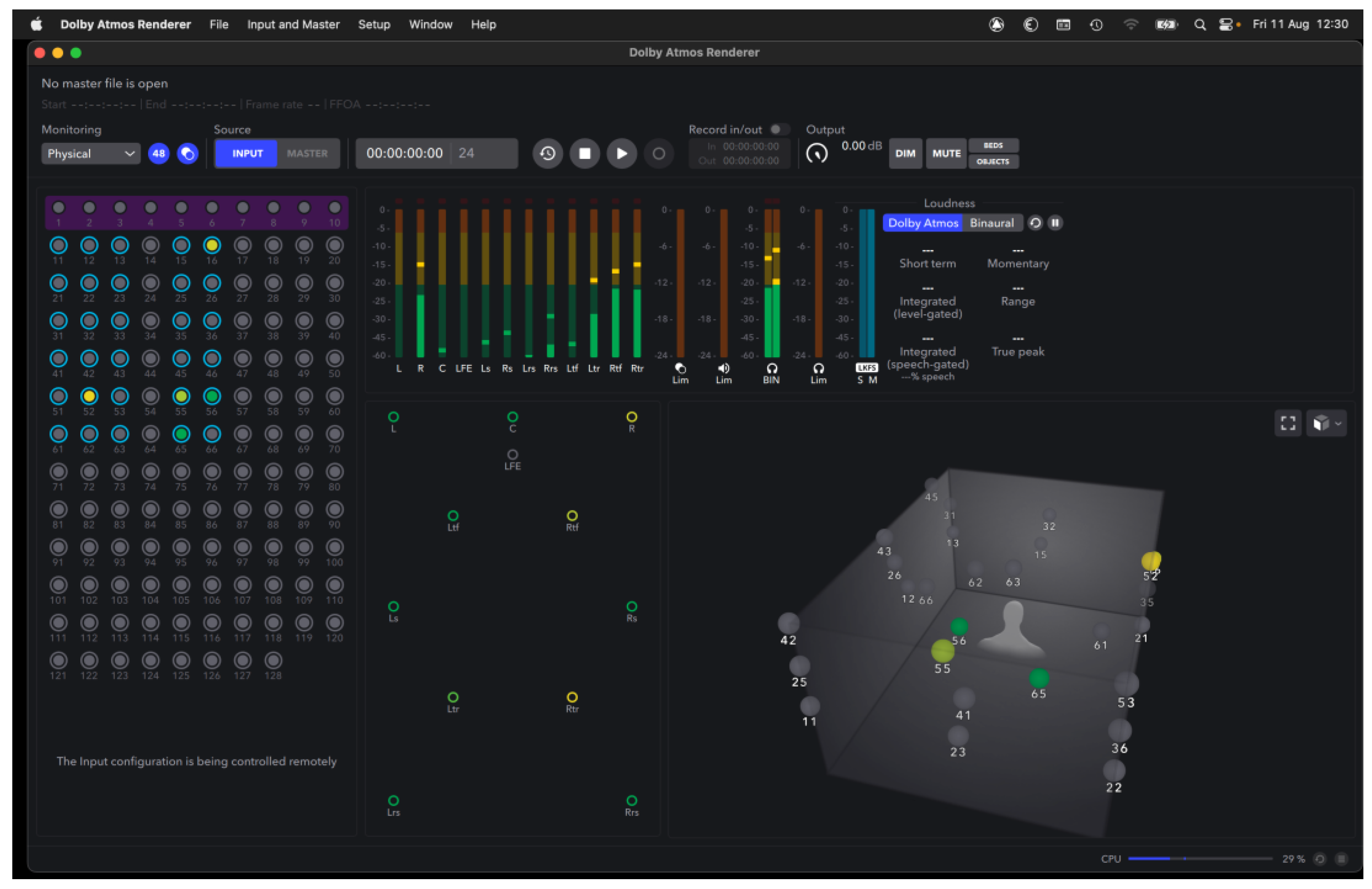
Task: Click the 48 speaker count badge
Action: pos(159,153)
